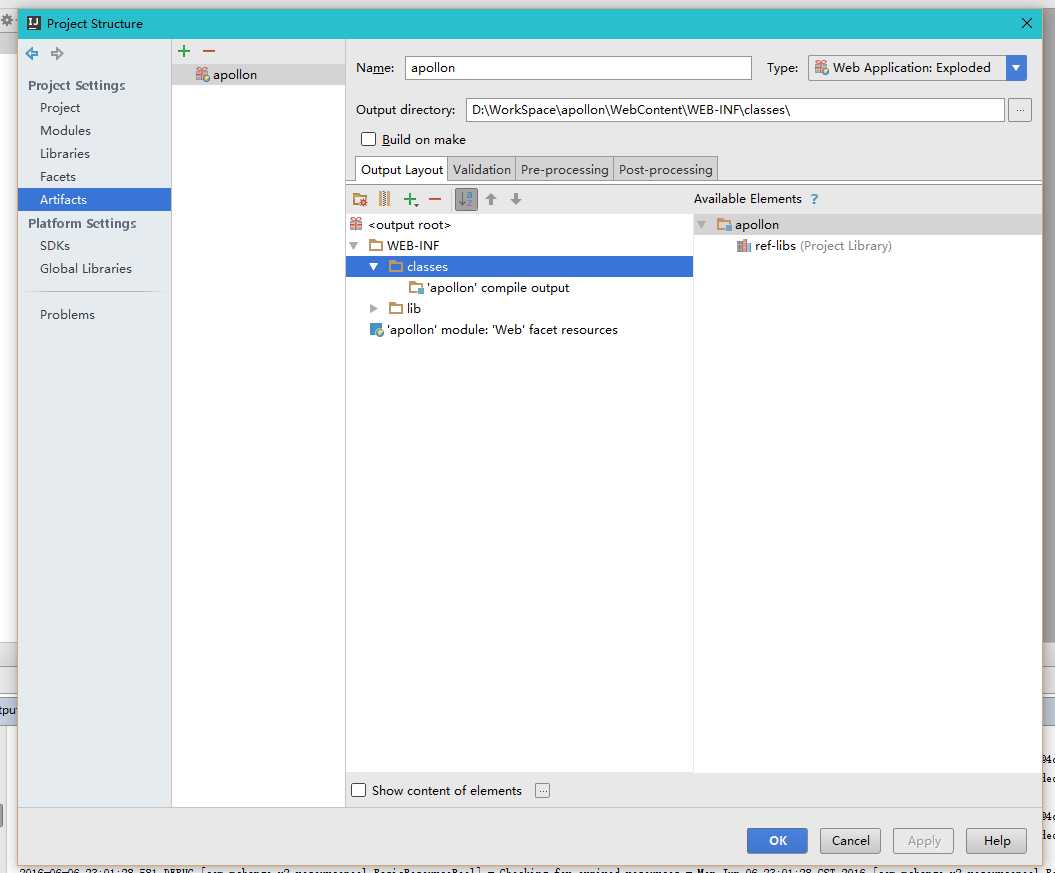Go forward using the right arrow icon
Screen dimensions: 1055x873
click(x=57, y=53)
